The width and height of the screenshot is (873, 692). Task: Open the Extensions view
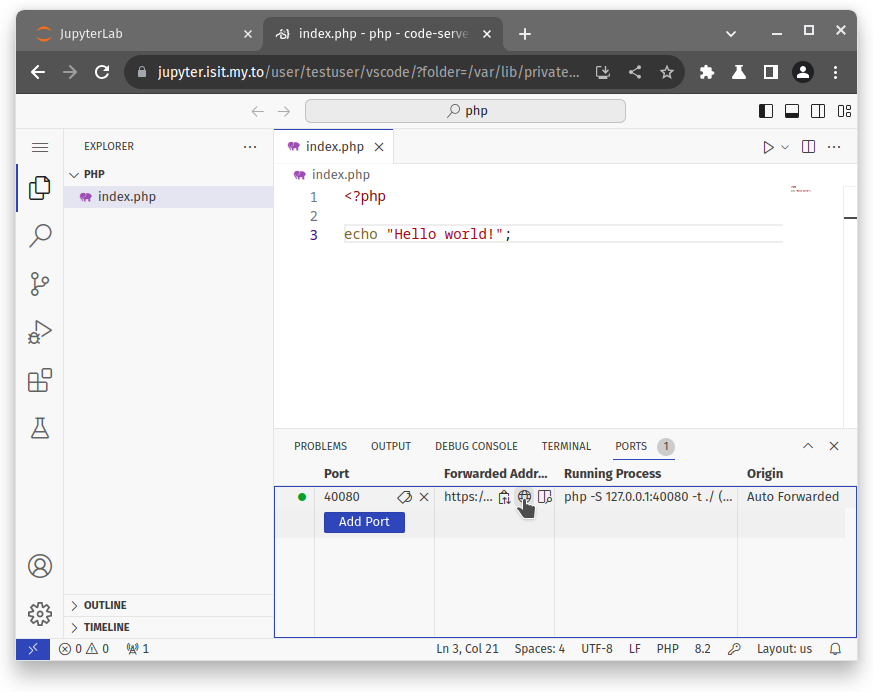click(x=40, y=380)
